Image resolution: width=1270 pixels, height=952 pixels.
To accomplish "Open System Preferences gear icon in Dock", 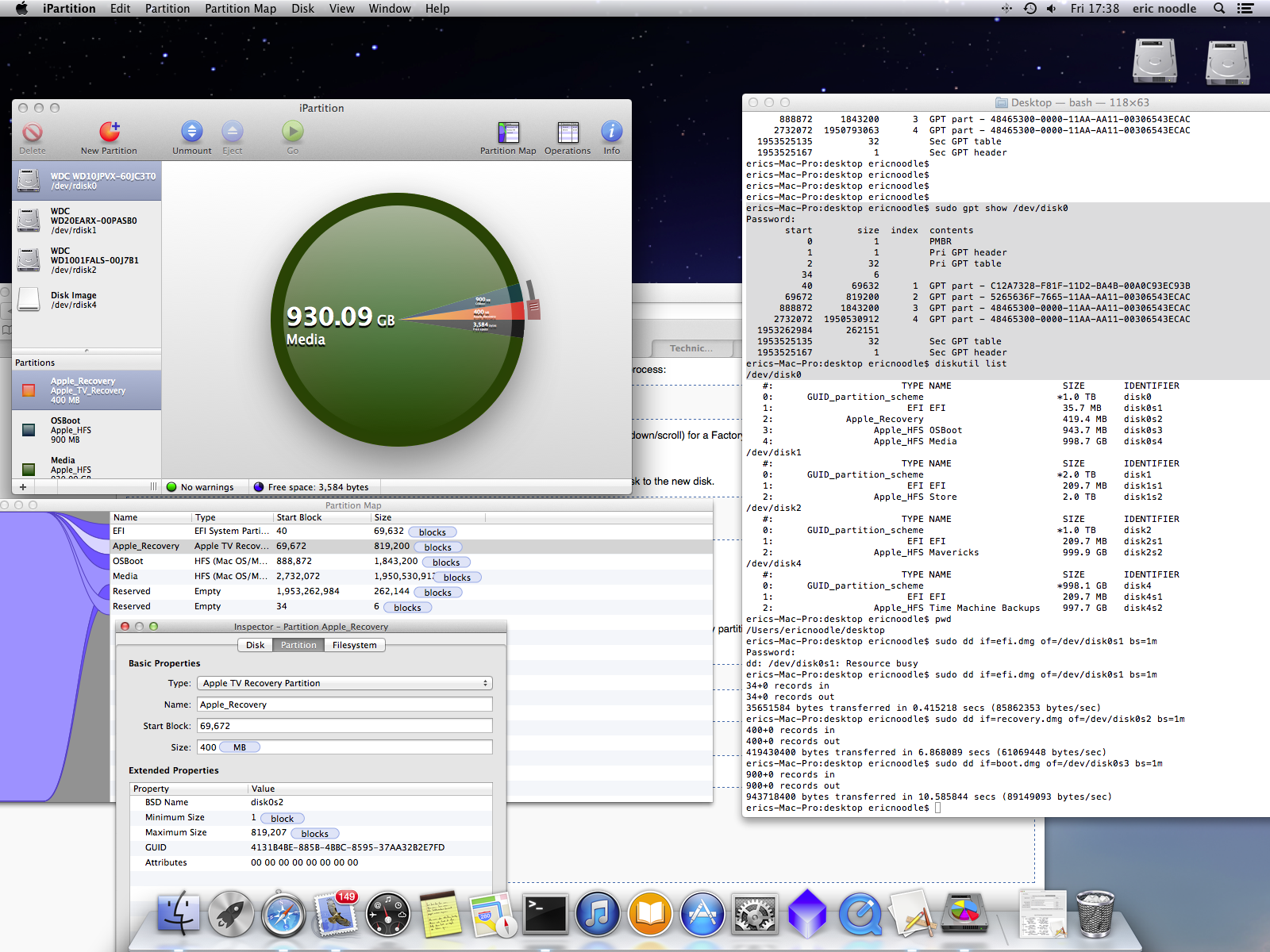I will click(x=755, y=915).
